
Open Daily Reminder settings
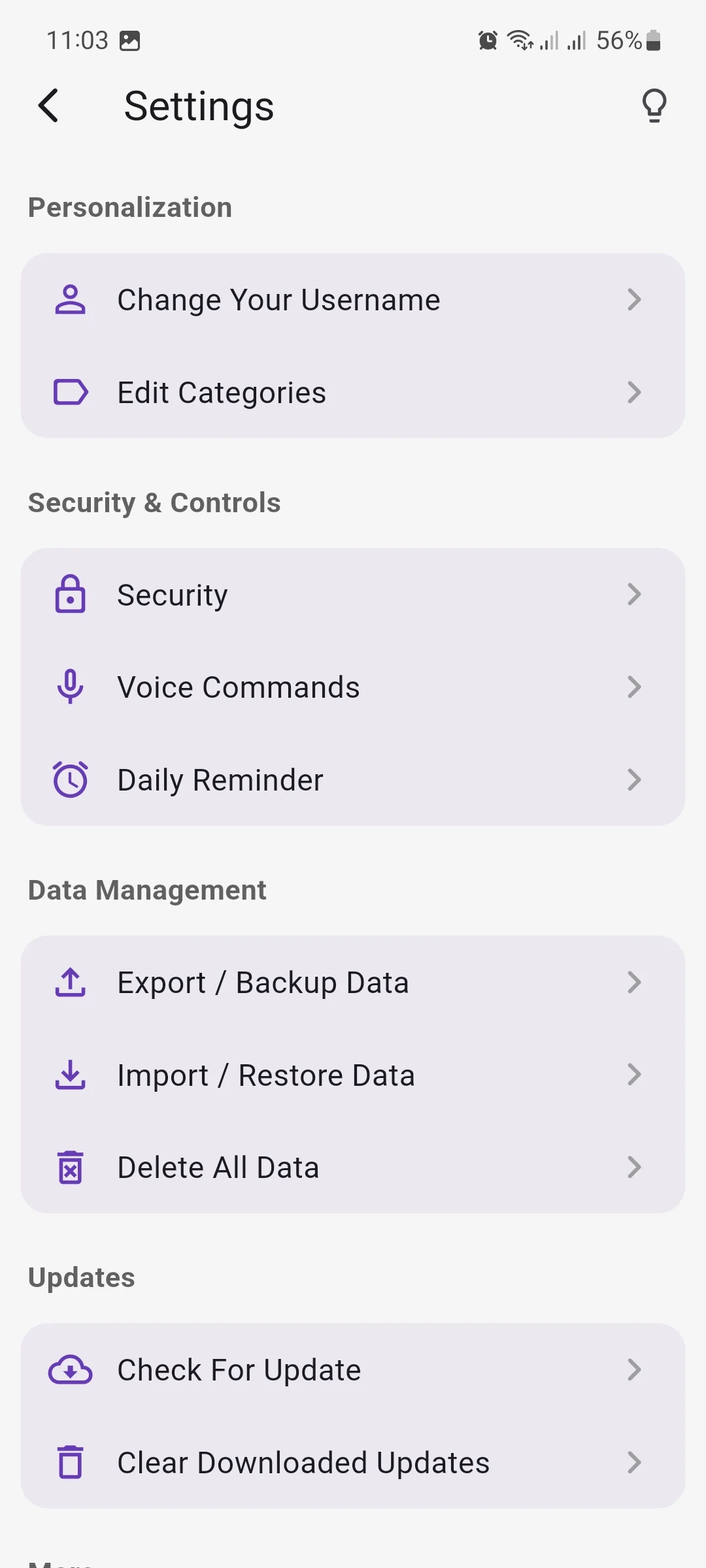point(220,779)
